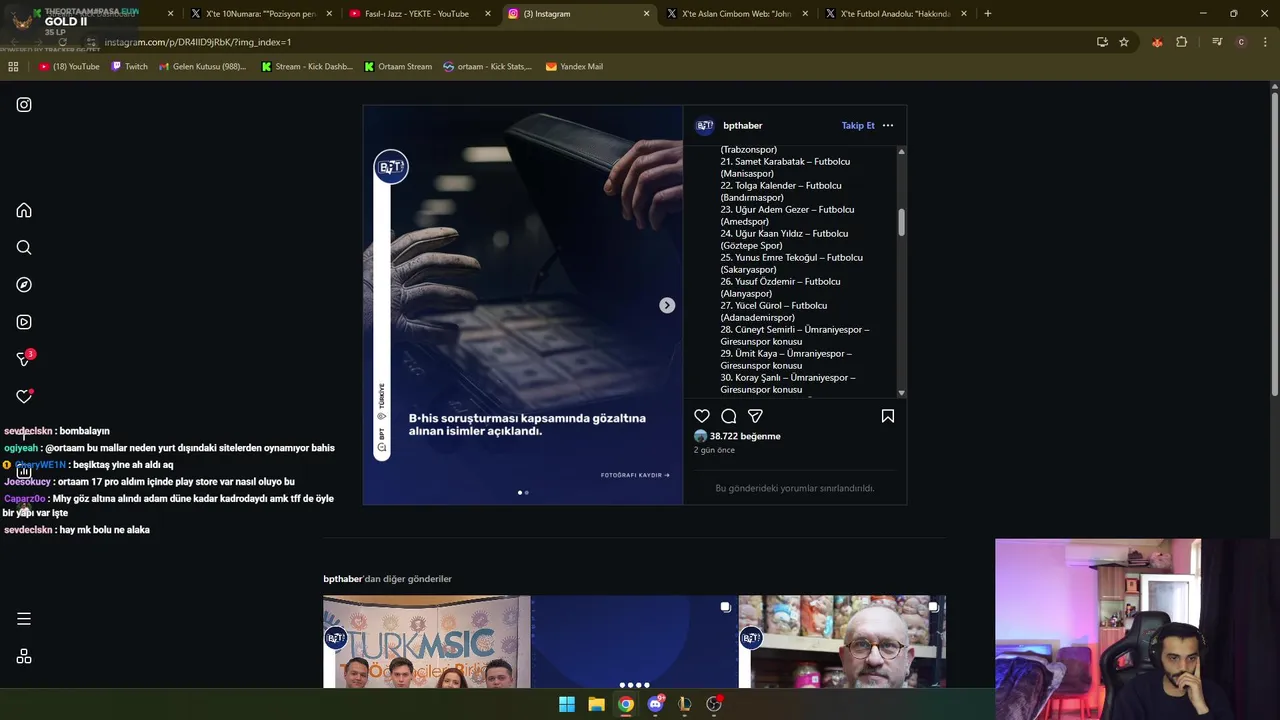This screenshot has width=1280, height=720.
Task: Click the address bar URL
Action: coord(198,42)
